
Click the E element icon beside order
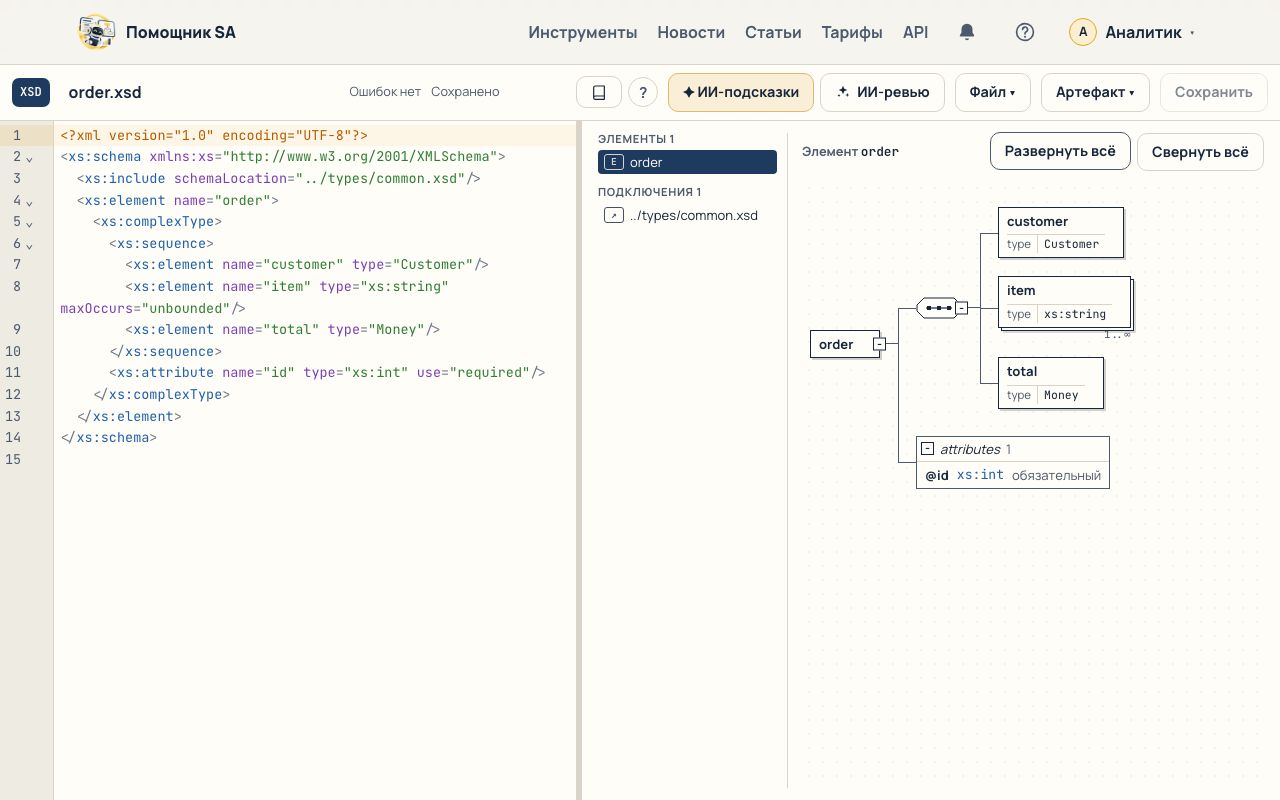(x=616, y=162)
